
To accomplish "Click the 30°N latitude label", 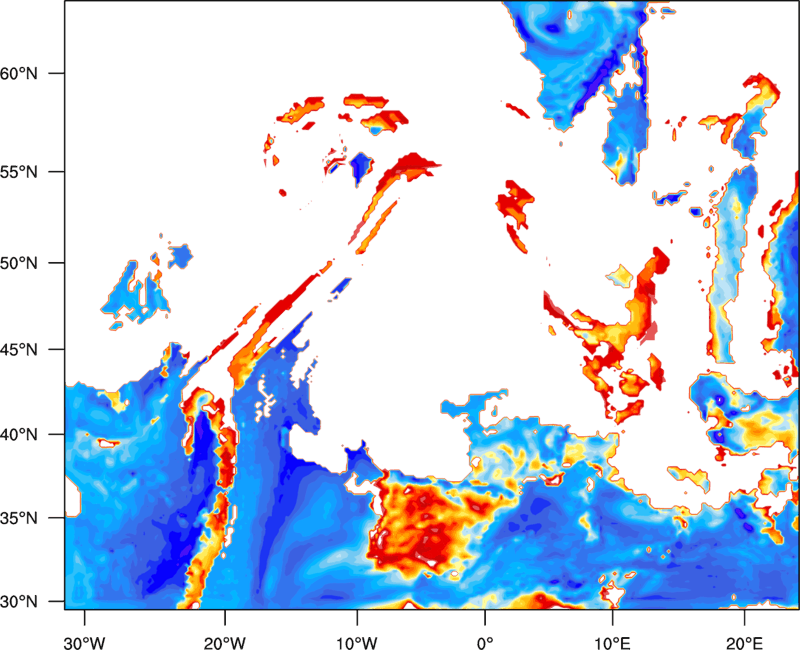I will coord(19,602).
